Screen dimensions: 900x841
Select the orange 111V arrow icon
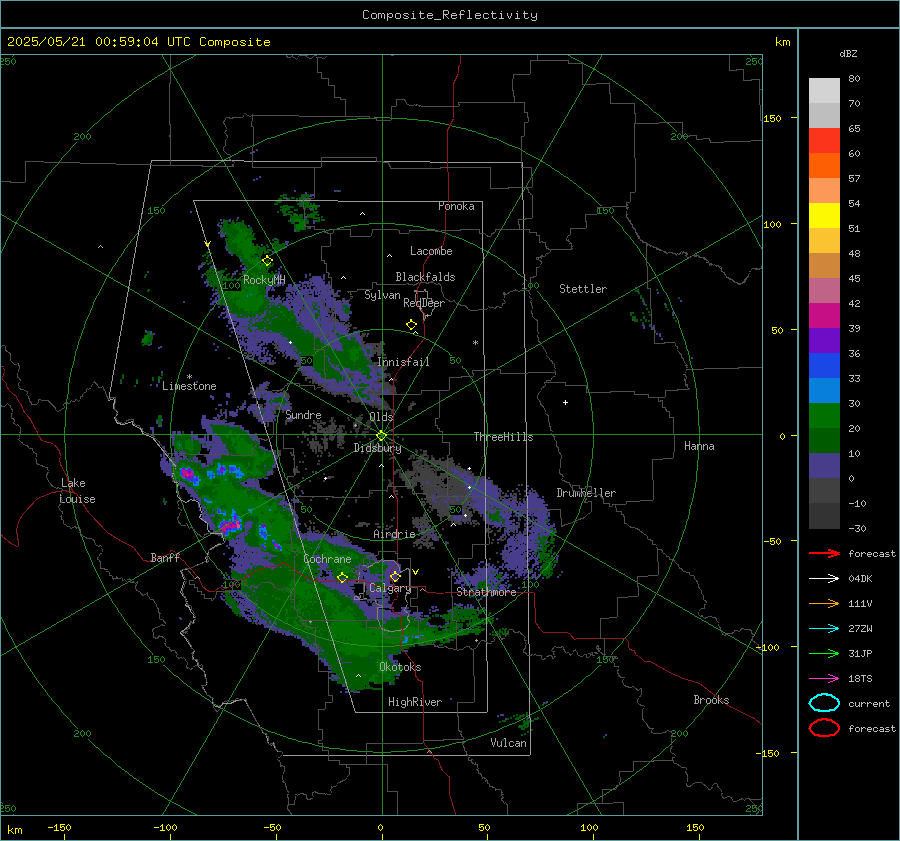click(x=824, y=603)
